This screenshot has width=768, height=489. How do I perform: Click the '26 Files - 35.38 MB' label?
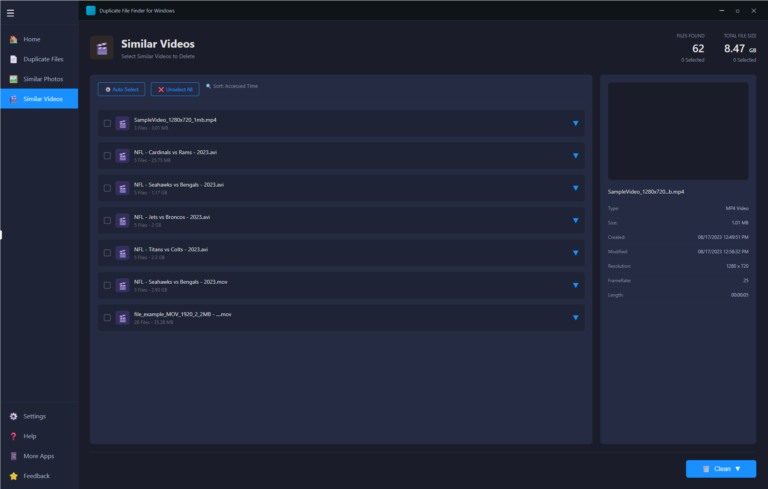click(153, 322)
